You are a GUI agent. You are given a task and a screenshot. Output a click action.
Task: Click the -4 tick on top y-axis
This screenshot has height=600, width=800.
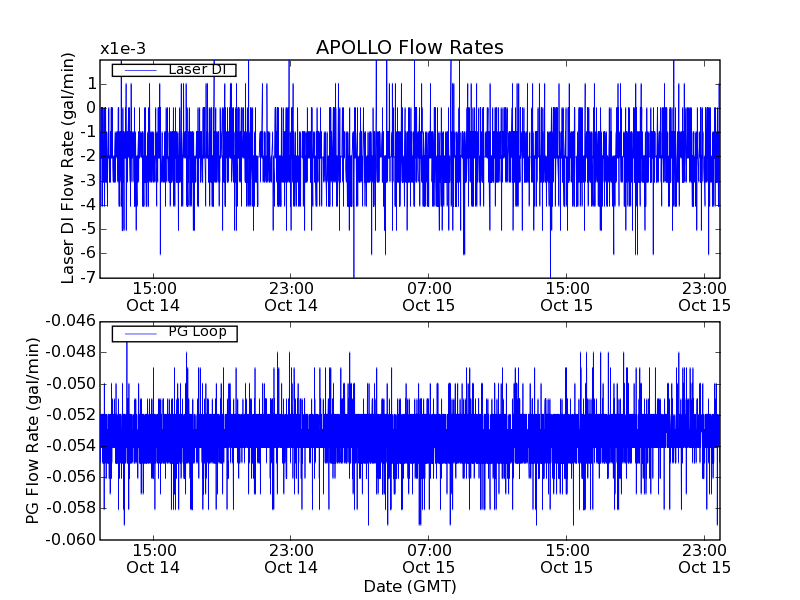point(87,205)
